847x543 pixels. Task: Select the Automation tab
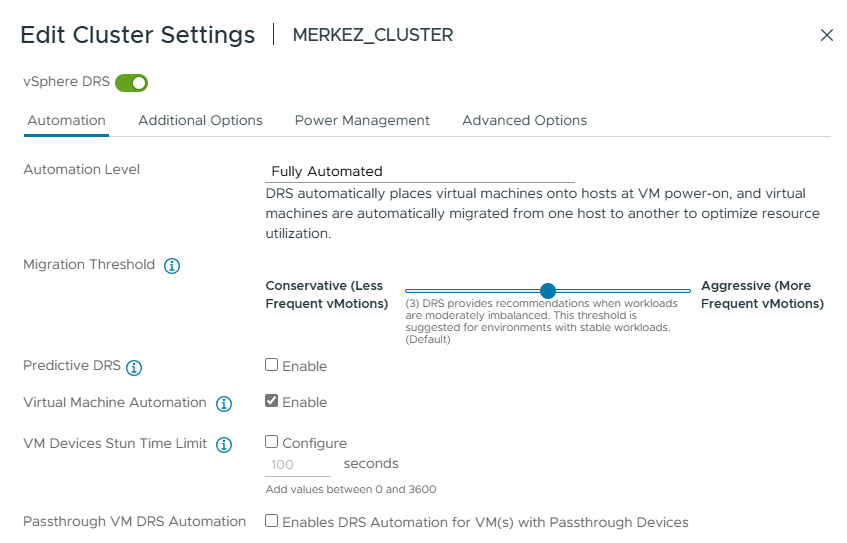pos(66,120)
